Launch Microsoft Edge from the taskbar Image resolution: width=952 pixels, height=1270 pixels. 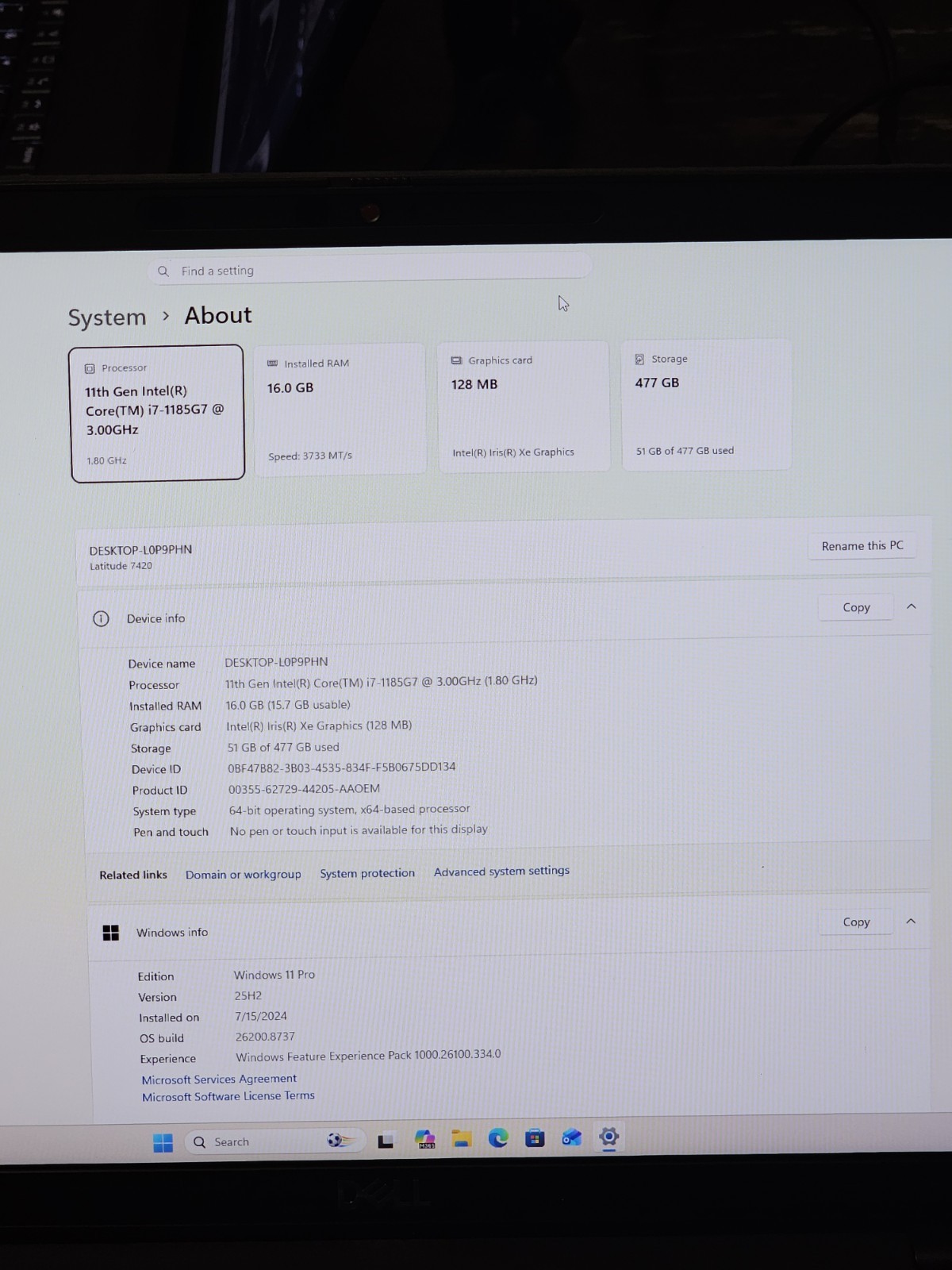coord(498,1138)
